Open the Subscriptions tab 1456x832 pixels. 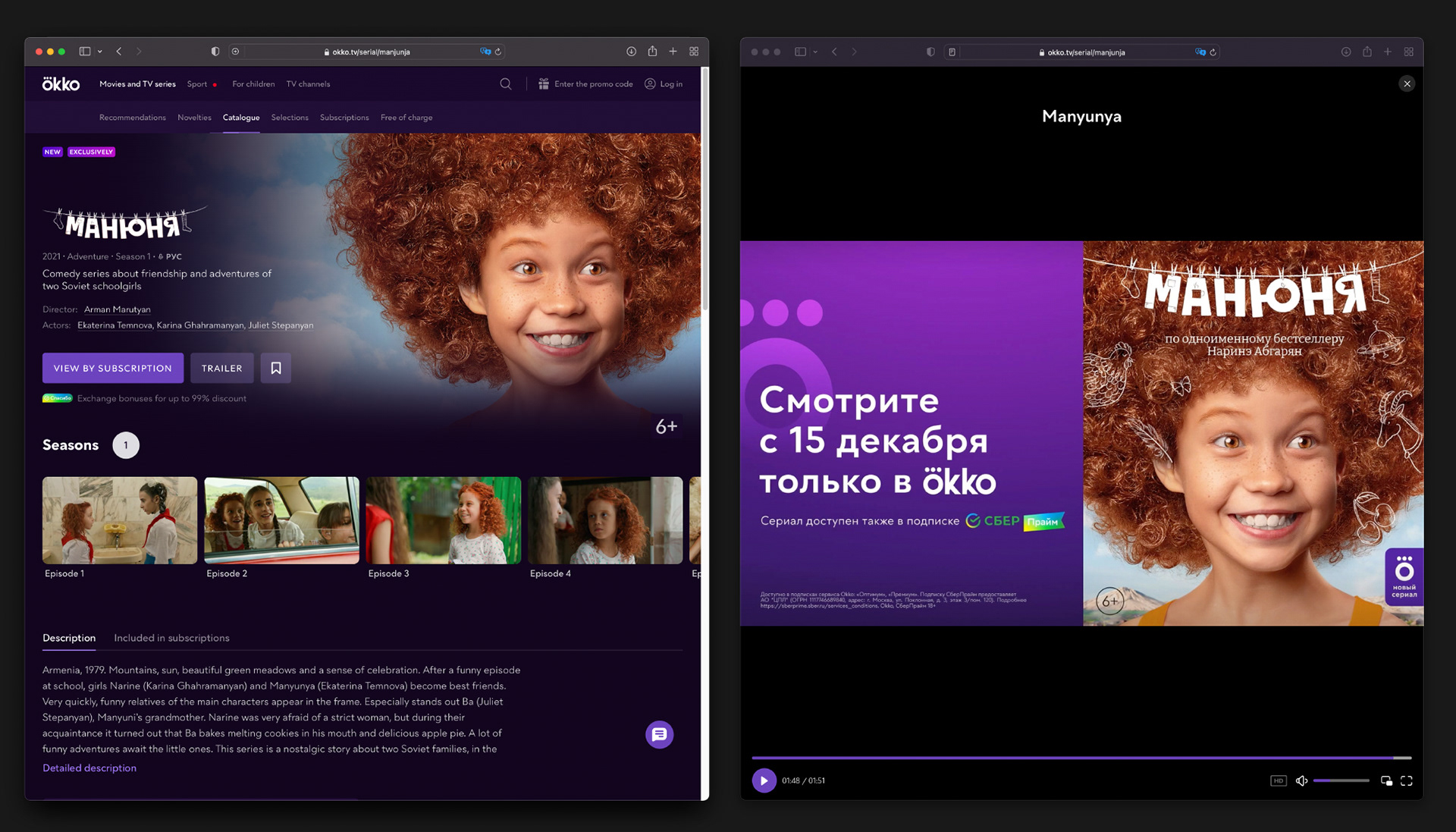pos(344,118)
